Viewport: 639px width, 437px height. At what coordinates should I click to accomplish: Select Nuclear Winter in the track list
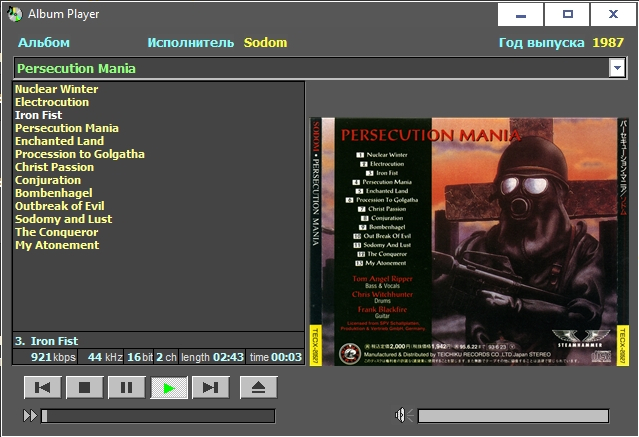click(x=57, y=89)
